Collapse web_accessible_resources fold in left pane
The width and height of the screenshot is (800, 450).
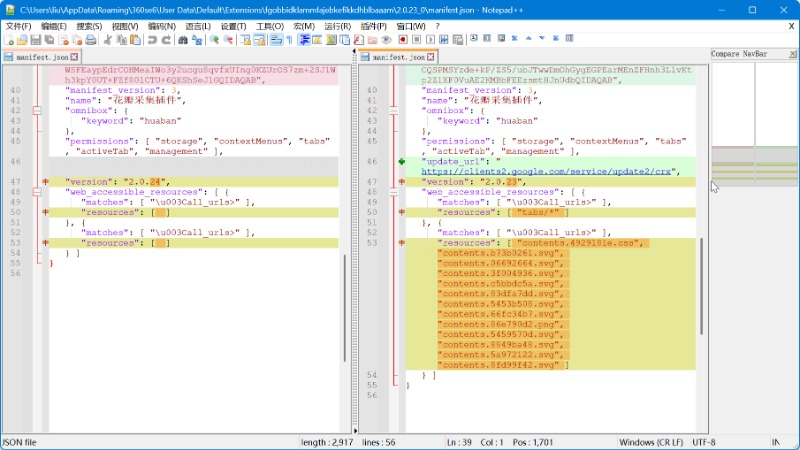click(37, 192)
